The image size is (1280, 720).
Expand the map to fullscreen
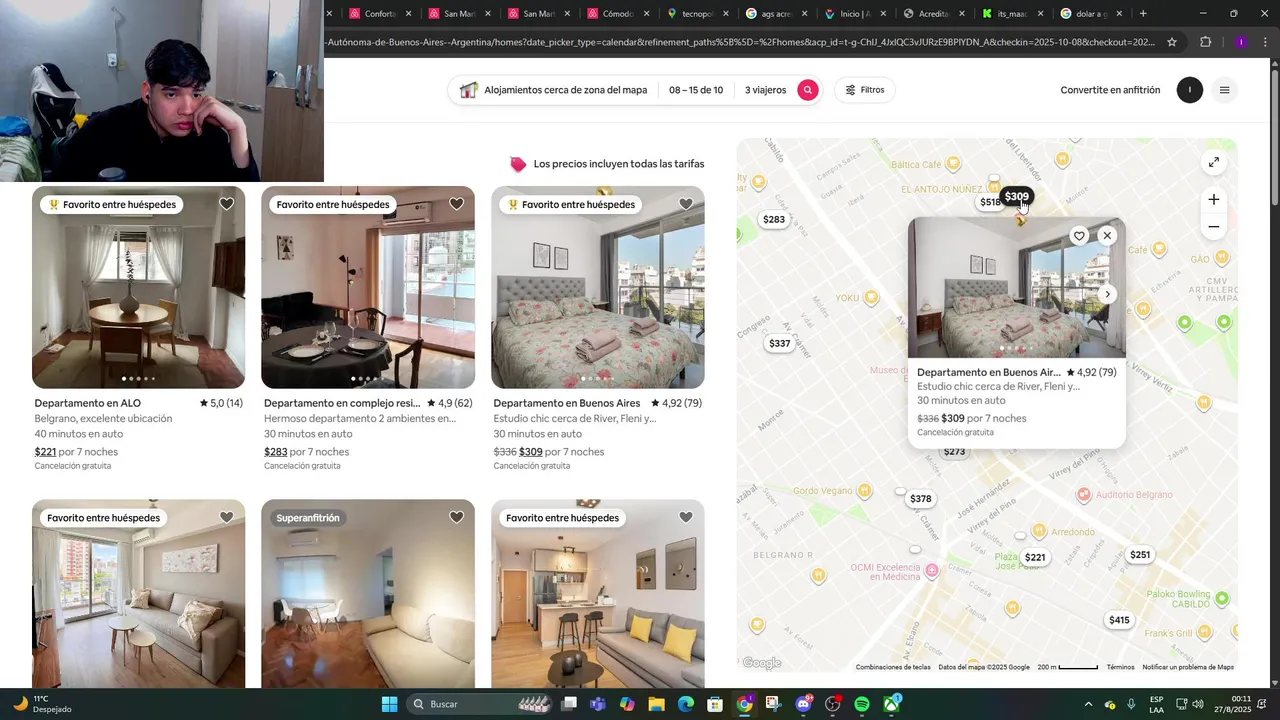[x=1213, y=162]
